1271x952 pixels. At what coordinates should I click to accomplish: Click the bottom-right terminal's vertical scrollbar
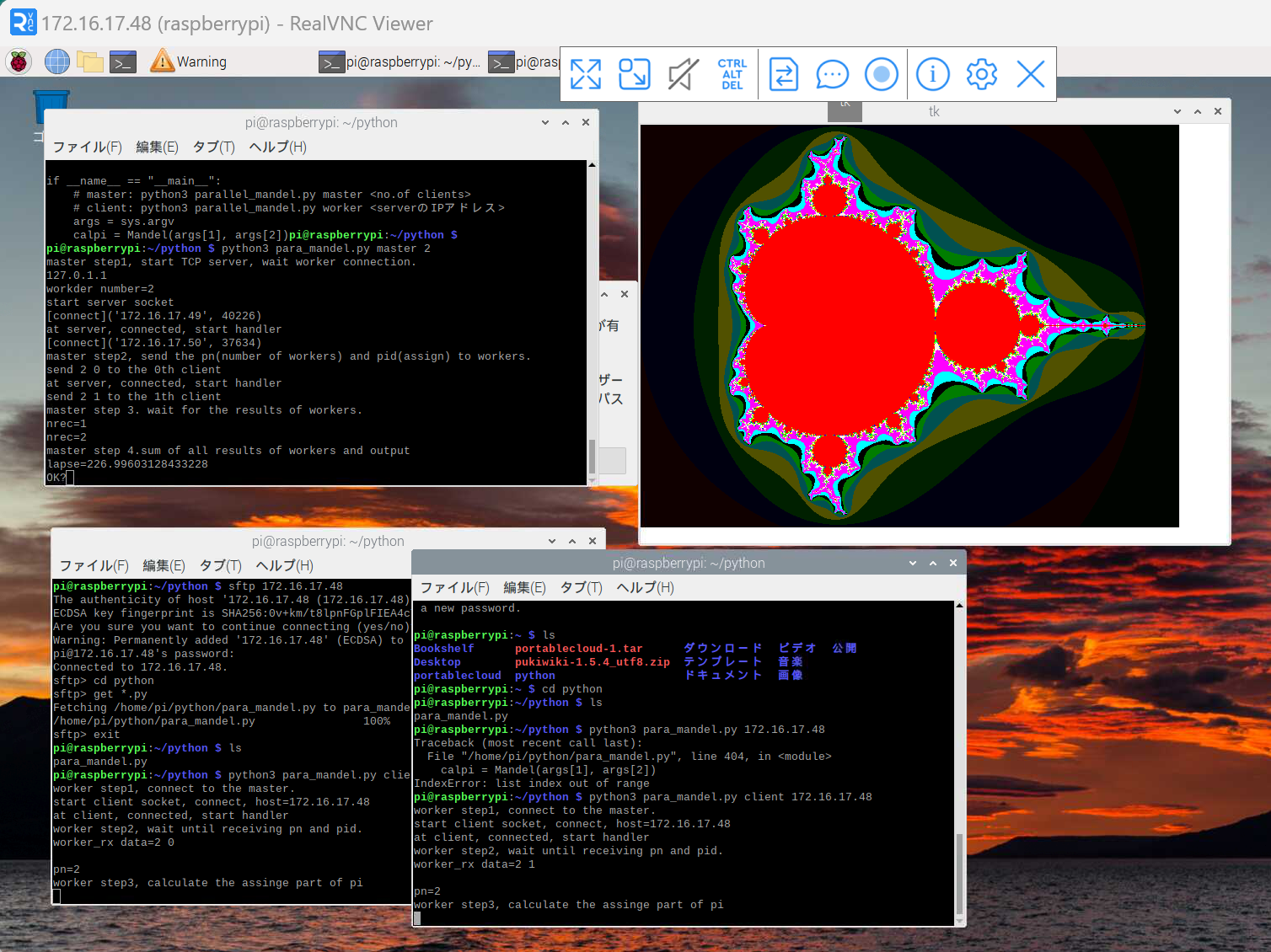958,873
